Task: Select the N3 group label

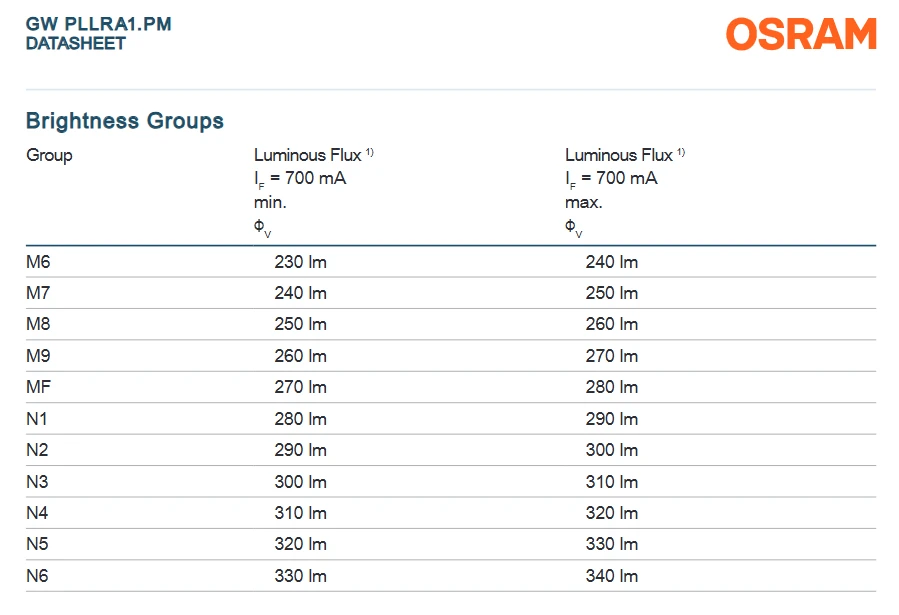Action: pyautogui.click(x=37, y=482)
